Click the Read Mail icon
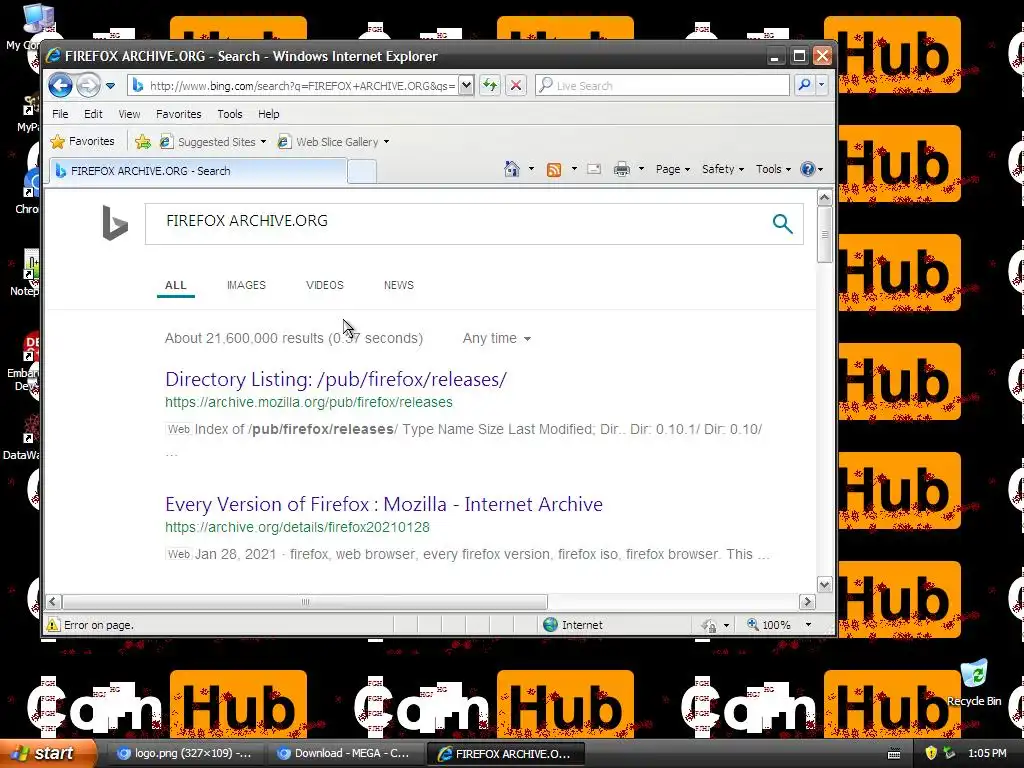 594,169
